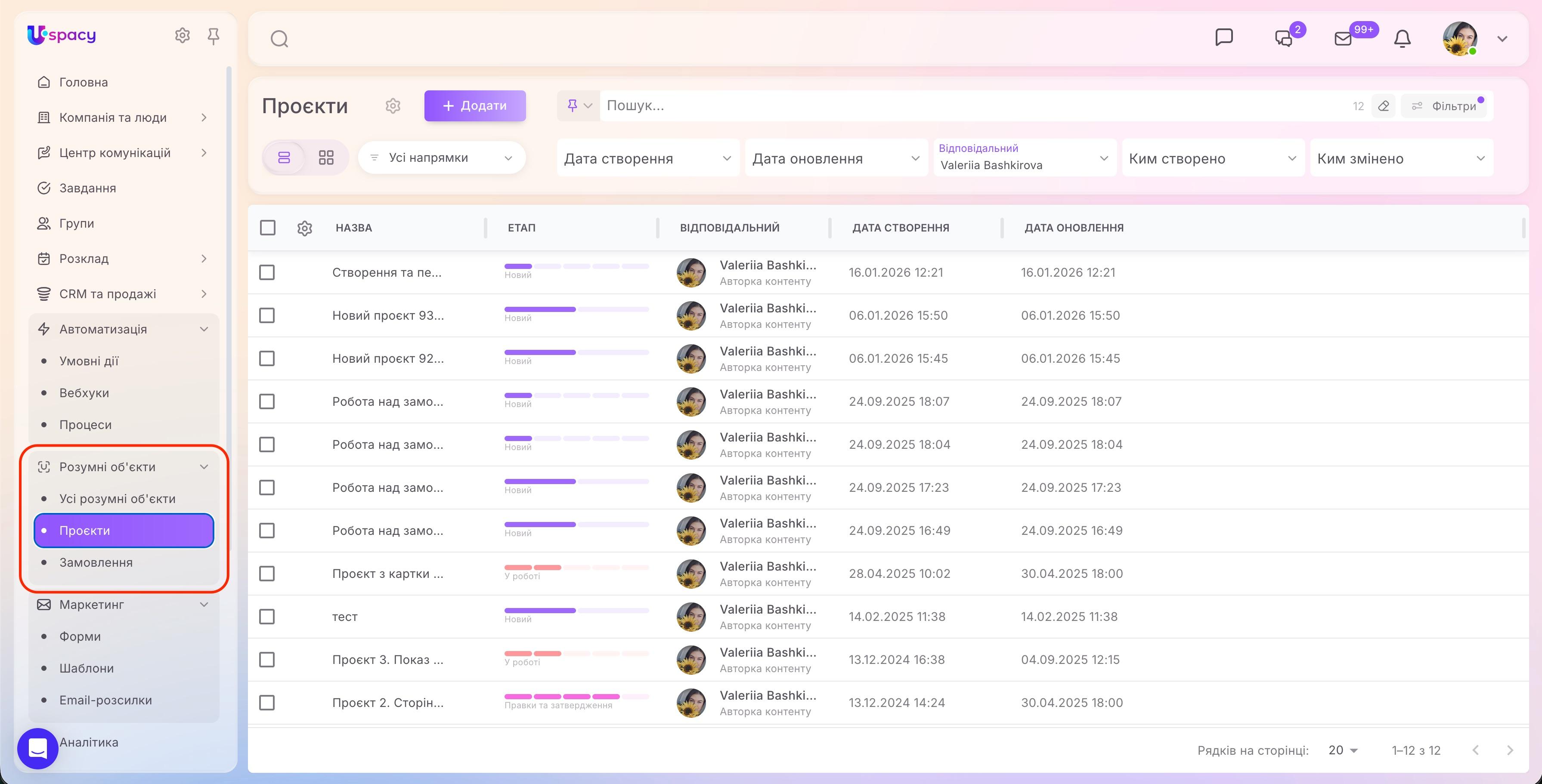Open saved-filter pin dropdown next to search
This screenshot has width=1542, height=784.
(x=579, y=106)
